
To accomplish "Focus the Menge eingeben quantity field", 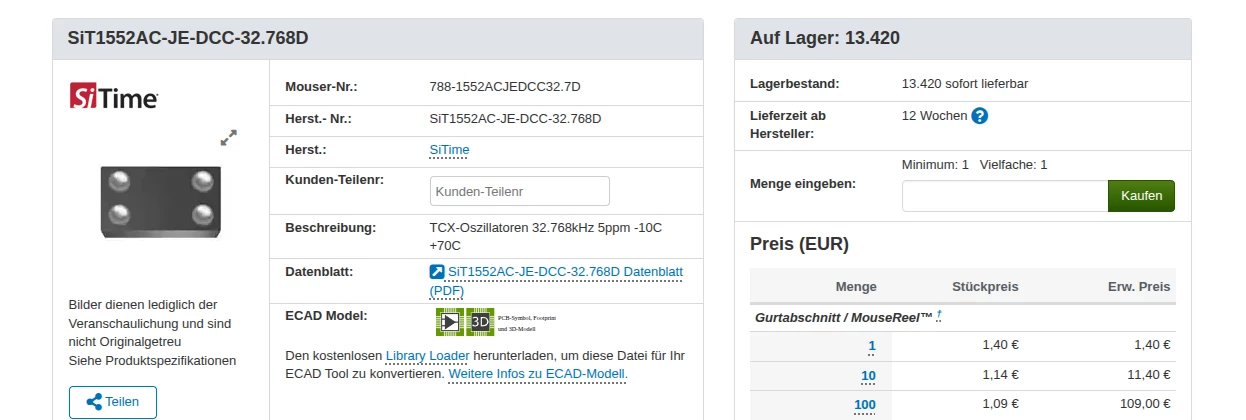I will click(1005, 196).
